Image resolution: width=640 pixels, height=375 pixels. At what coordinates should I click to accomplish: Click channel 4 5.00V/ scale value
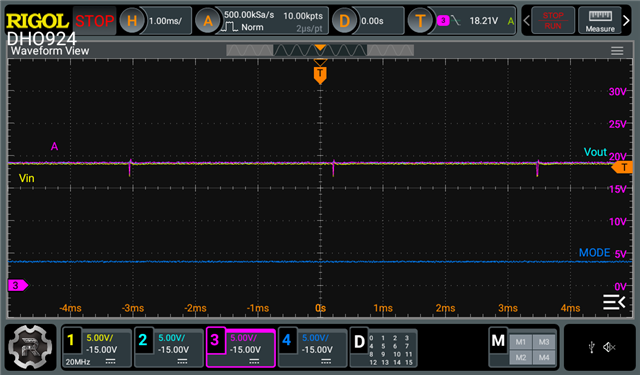pos(316,338)
